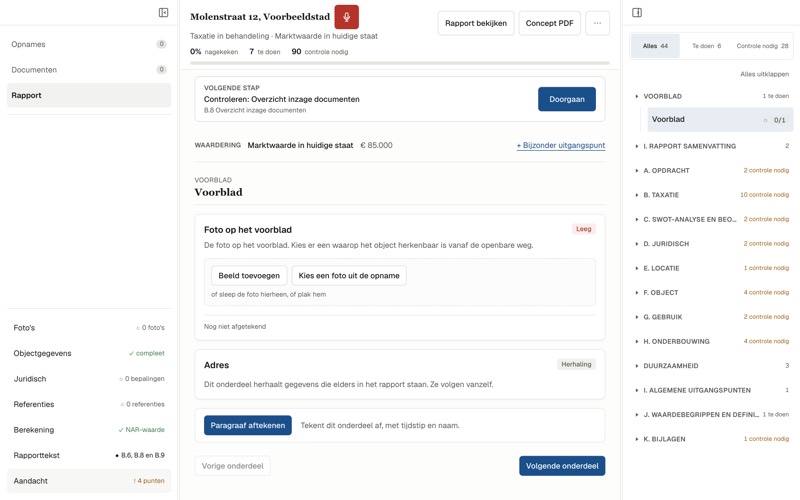Click 'B.8 Overzicht inzage documenten' subtitle
800x500 pixels.
pos(255,110)
